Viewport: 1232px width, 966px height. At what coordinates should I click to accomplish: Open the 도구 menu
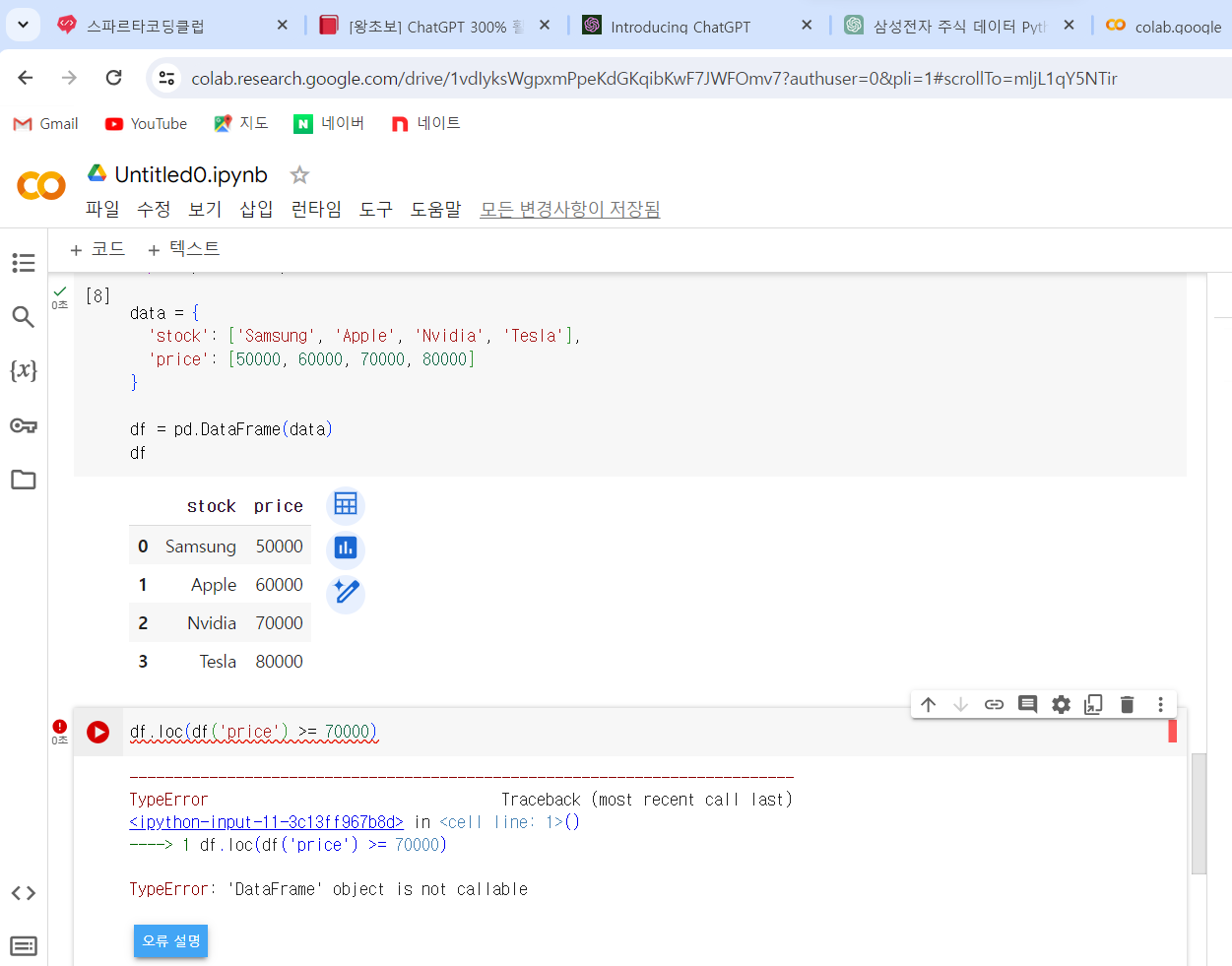[x=375, y=209]
